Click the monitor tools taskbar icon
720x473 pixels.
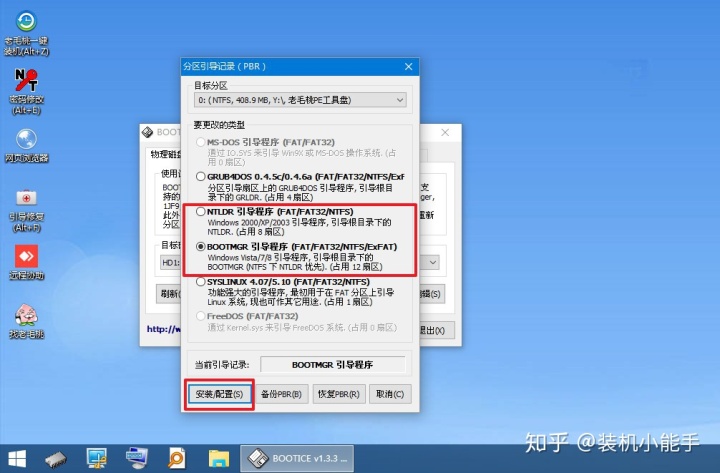pyautogui.click(x=96, y=458)
